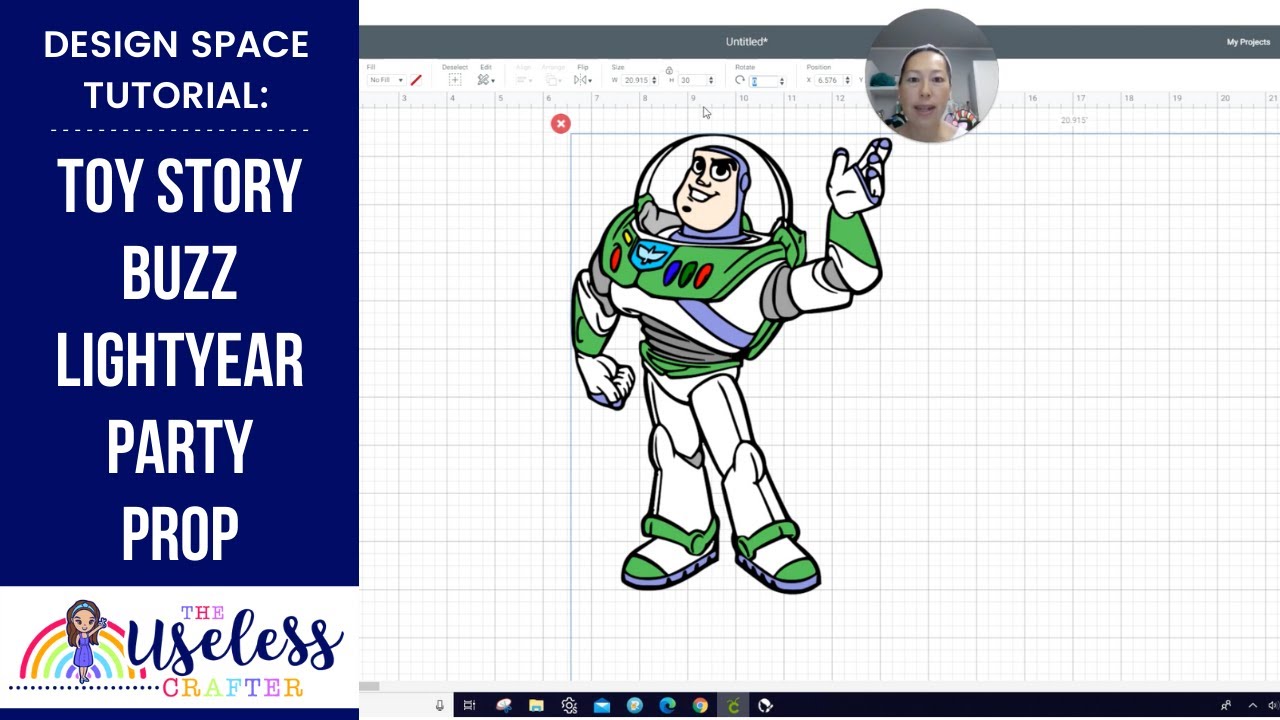Screen dimensions: 1280x720
Task: Open the Paint app from taskbar
Action: pos(503,705)
